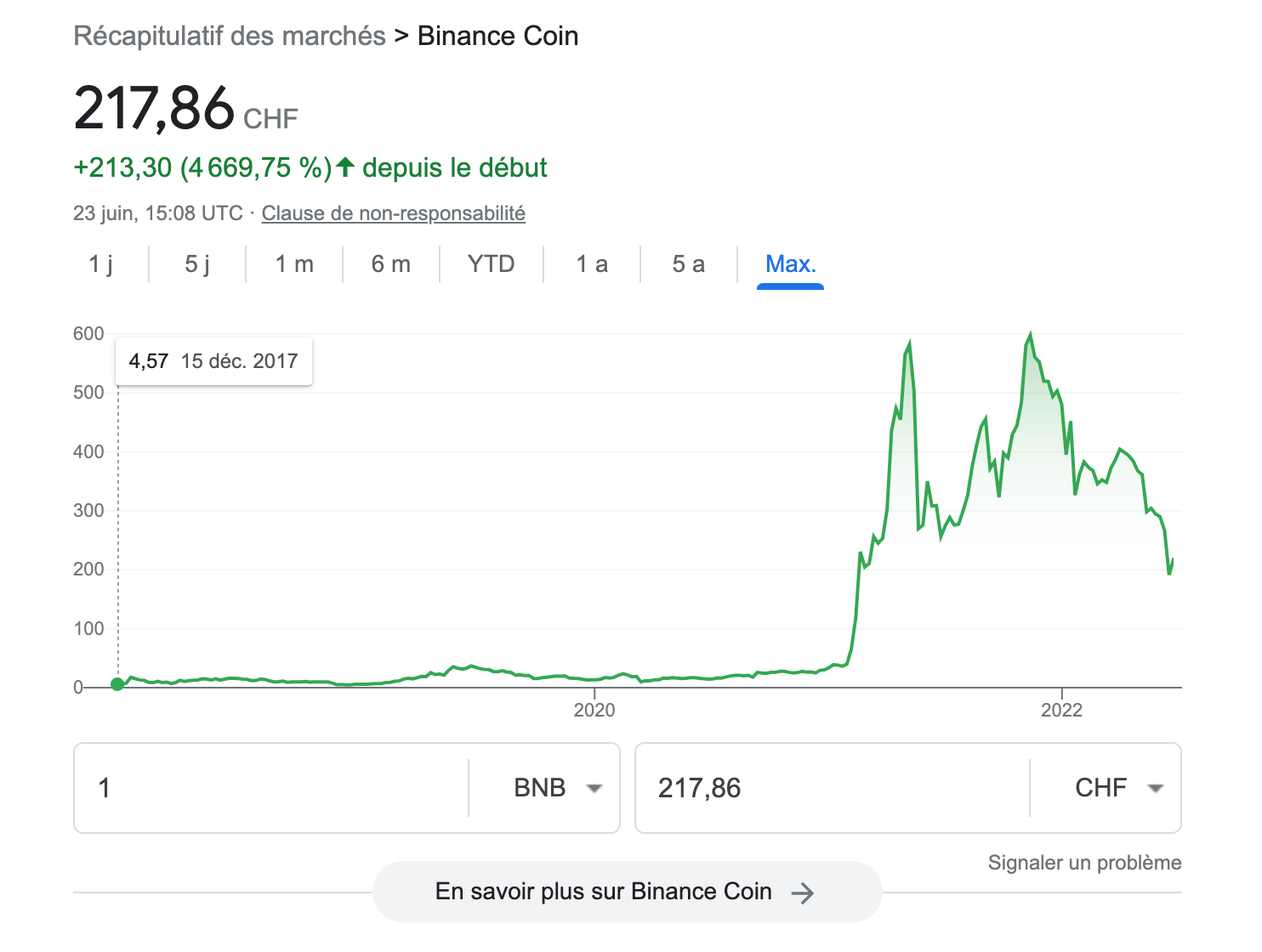
Task: Click Récapitulatif des marchés breadcrumb
Action: (230, 37)
